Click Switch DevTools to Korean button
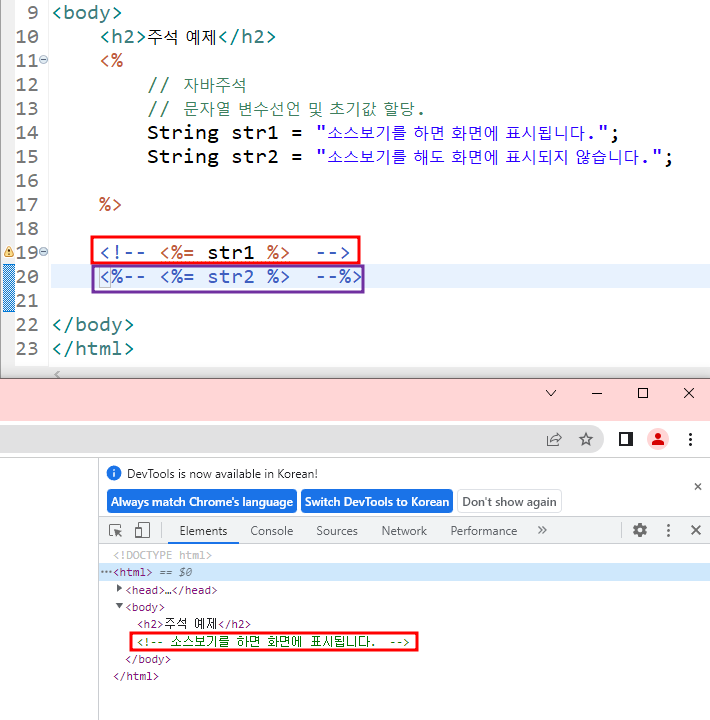The width and height of the screenshot is (710, 720). click(x=377, y=501)
